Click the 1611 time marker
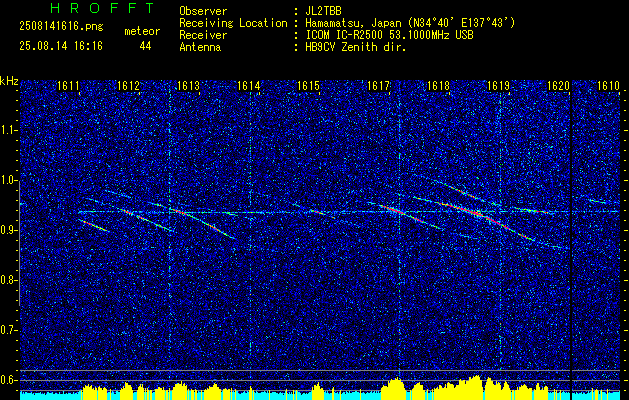Viewport: 629px width, 400px height. point(68,86)
